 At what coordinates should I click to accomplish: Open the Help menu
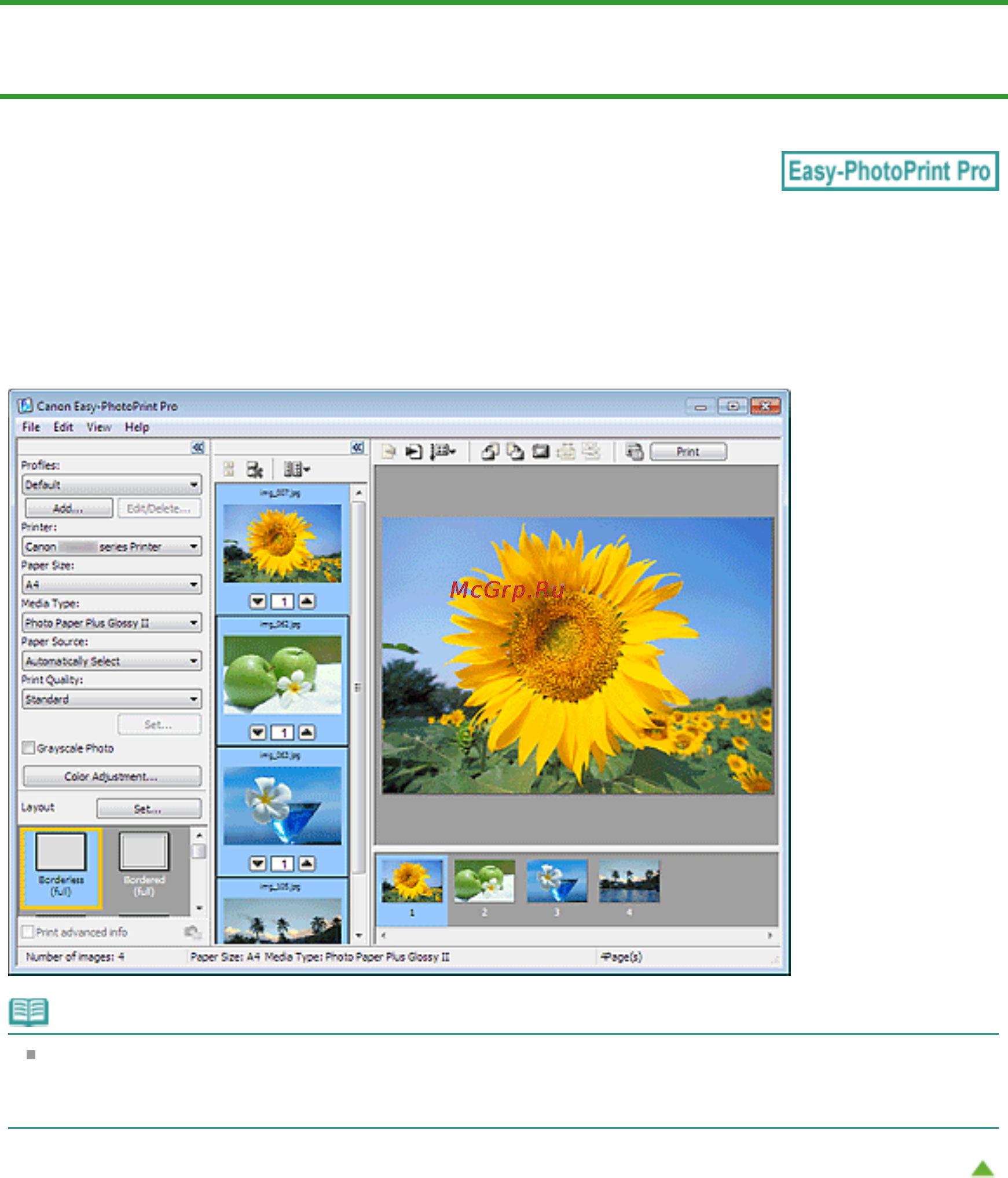click(137, 427)
